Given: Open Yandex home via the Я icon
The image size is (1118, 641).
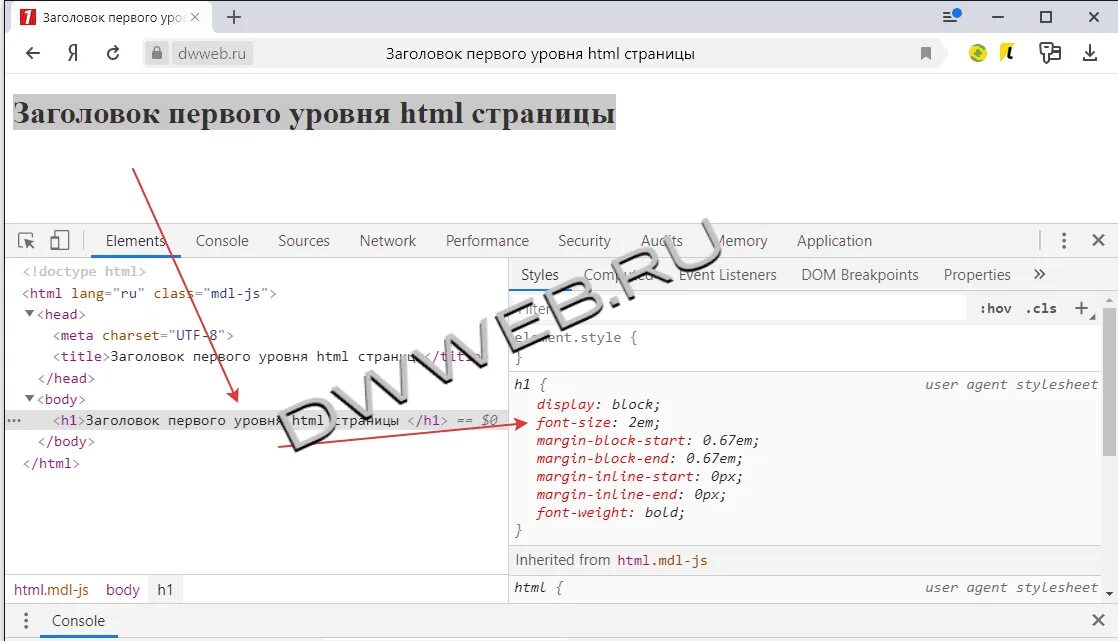Looking at the screenshot, I should tap(73, 53).
